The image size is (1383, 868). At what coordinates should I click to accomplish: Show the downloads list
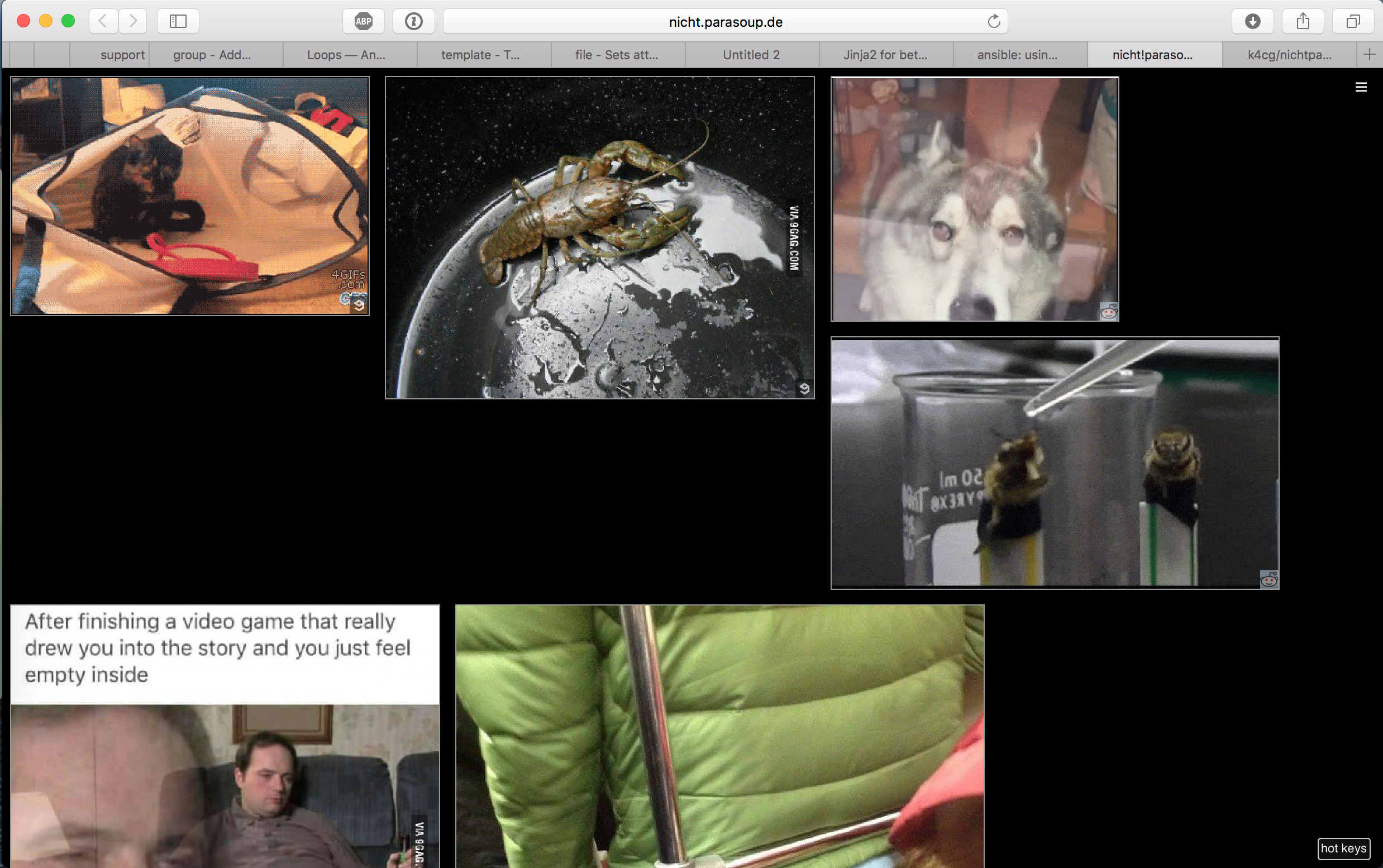click(x=1252, y=22)
